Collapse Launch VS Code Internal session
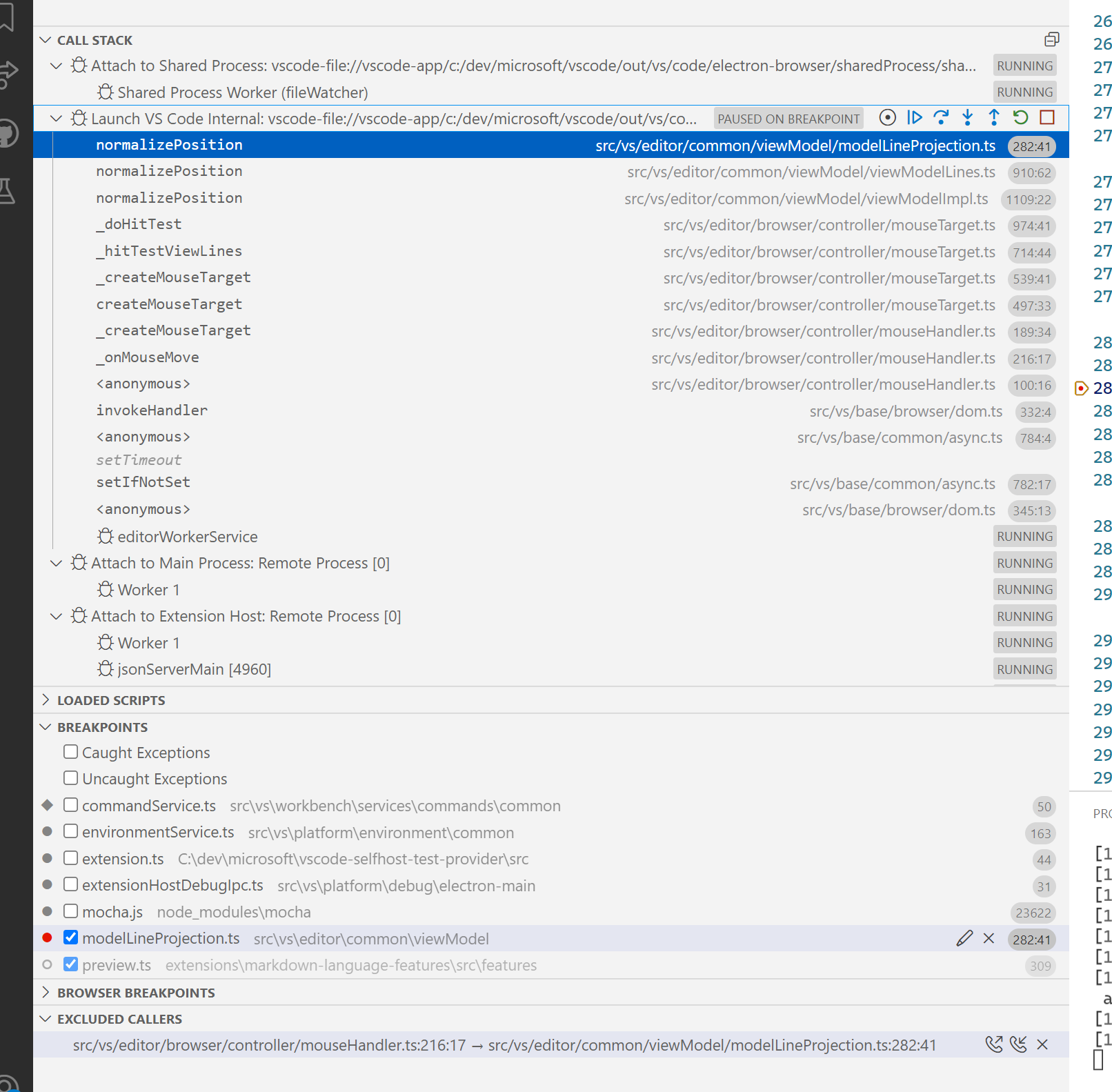1112x1092 pixels. pos(57,119)
